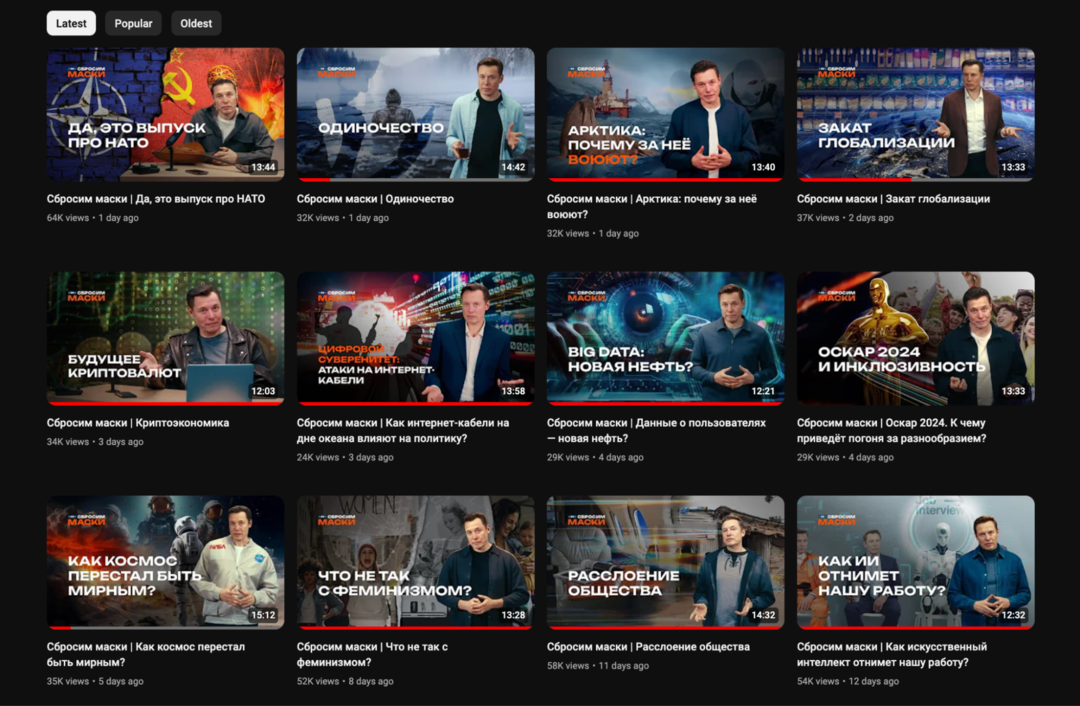This screenshot has width=1080, height=706.
Task: Switch to the Popular sort filter
Action: (133, 24)
